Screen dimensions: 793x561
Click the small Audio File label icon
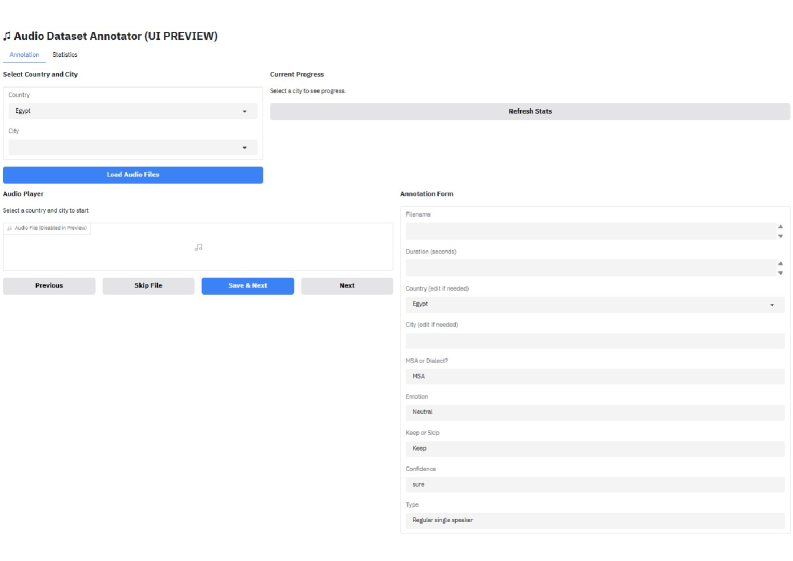click(11, 228)
